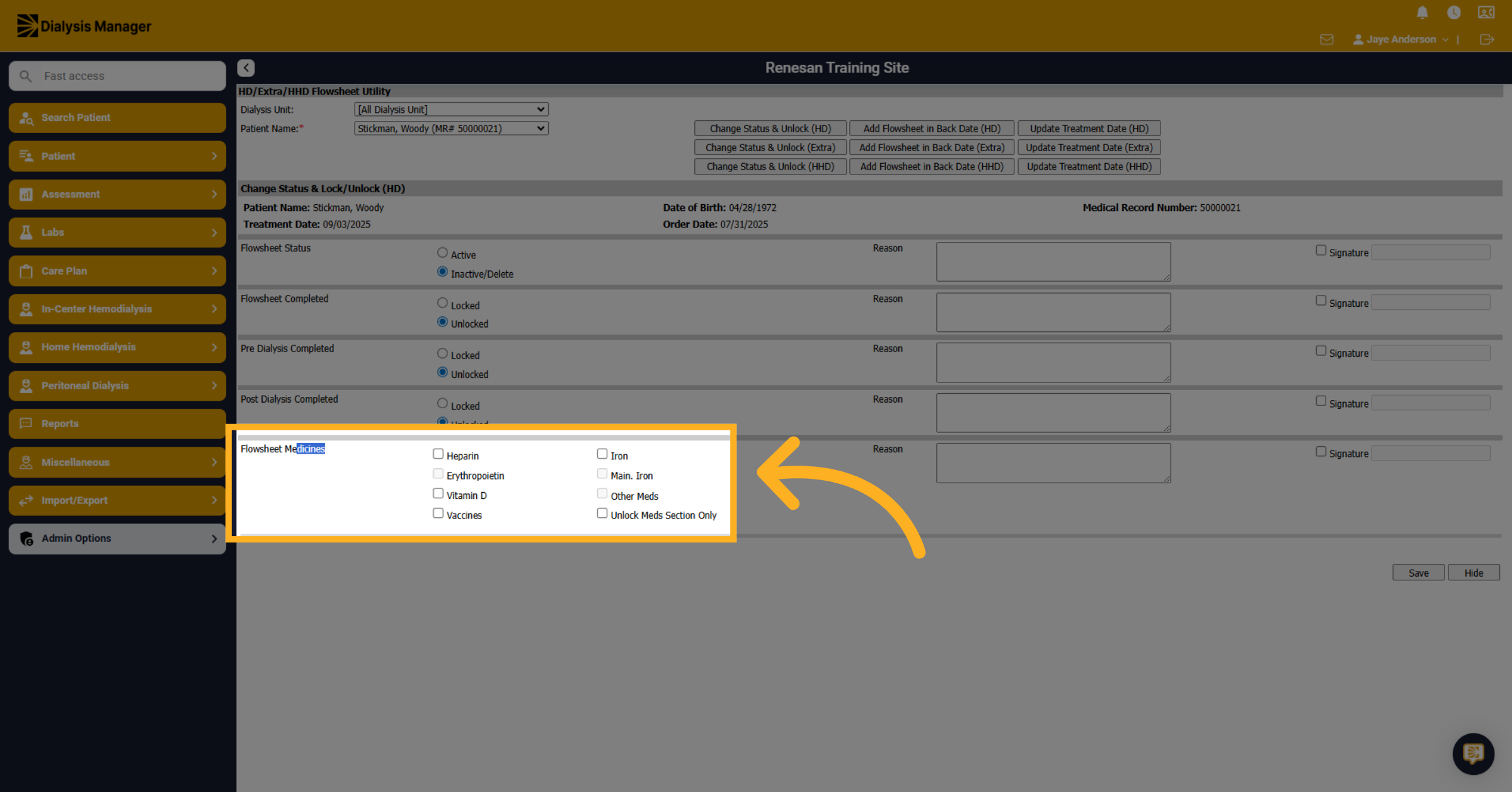The width and height of the screenshot is (1512, 792).
Task: Open the mail envelope icon
Action: (x=1327, y=40)
